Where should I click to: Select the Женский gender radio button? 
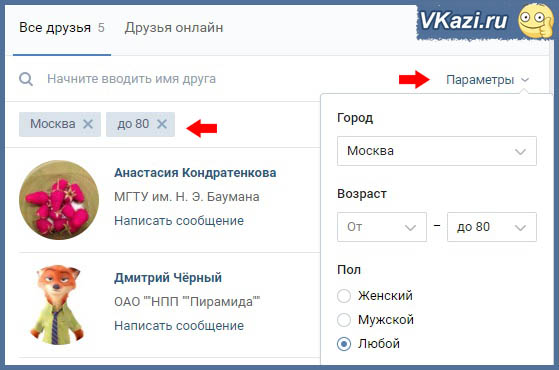(x=344, y=296)
